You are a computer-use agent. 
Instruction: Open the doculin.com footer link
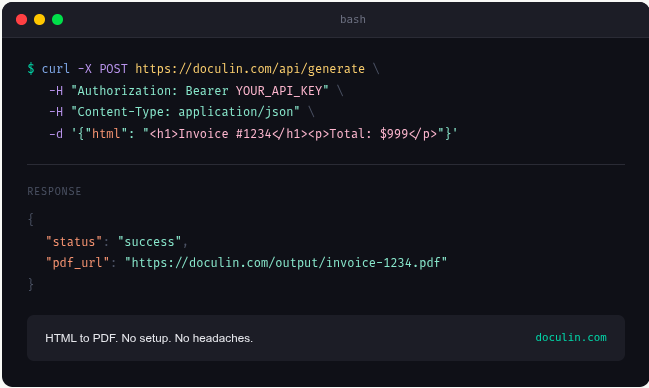[x=571, y=337]
